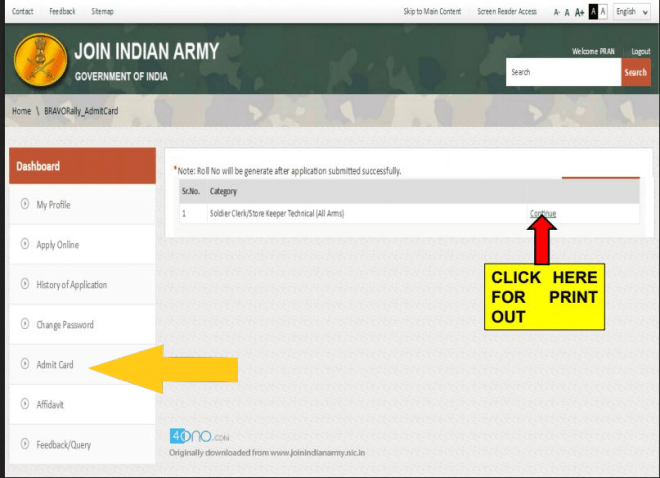Open Feedback/Query in the sidebar
This screenshot has height=478, width=660.
(82, 444)
